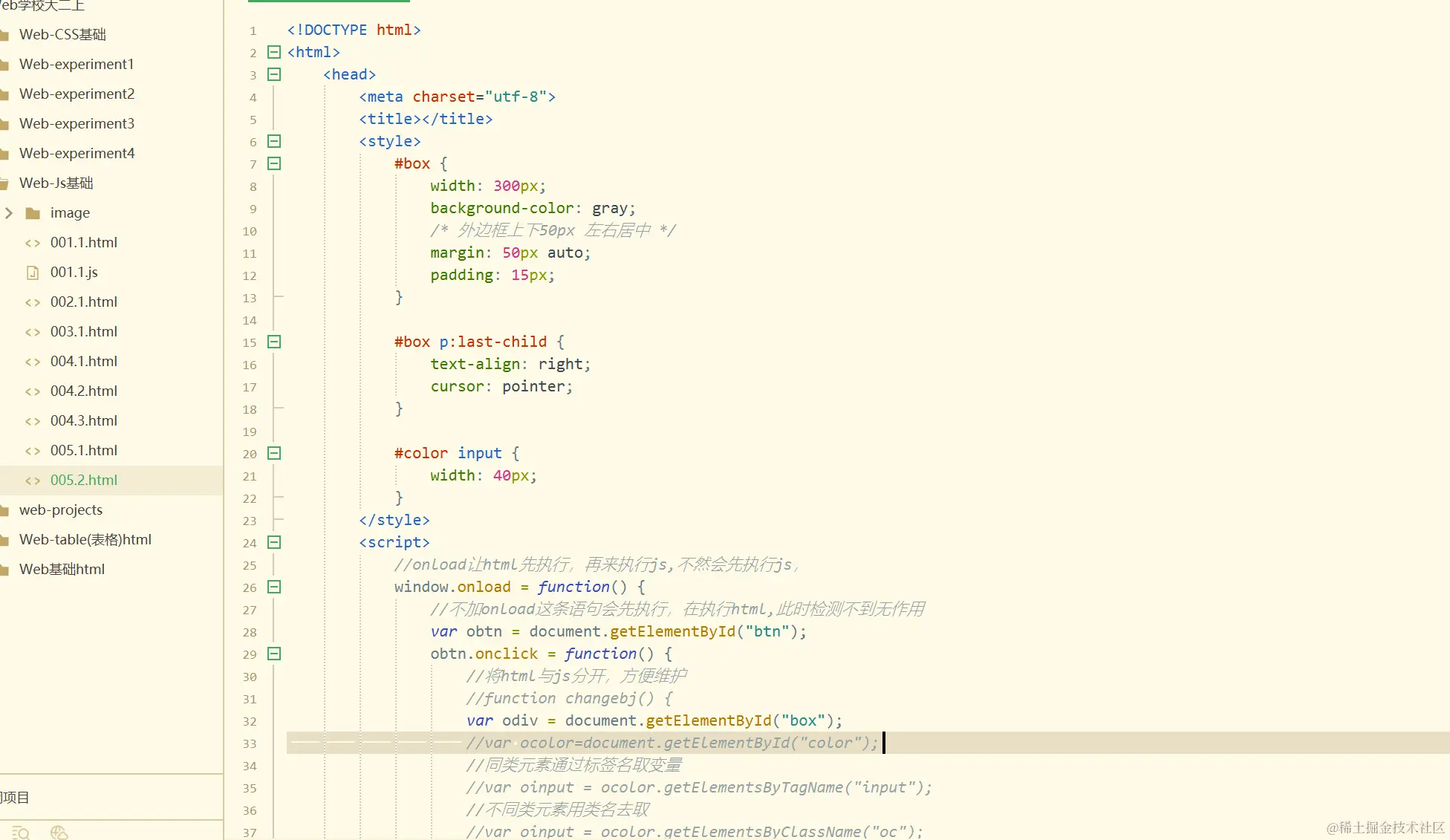Open 005.1.html in the project tree
The height and width of the screenshot is (840, 1450).
83,451
